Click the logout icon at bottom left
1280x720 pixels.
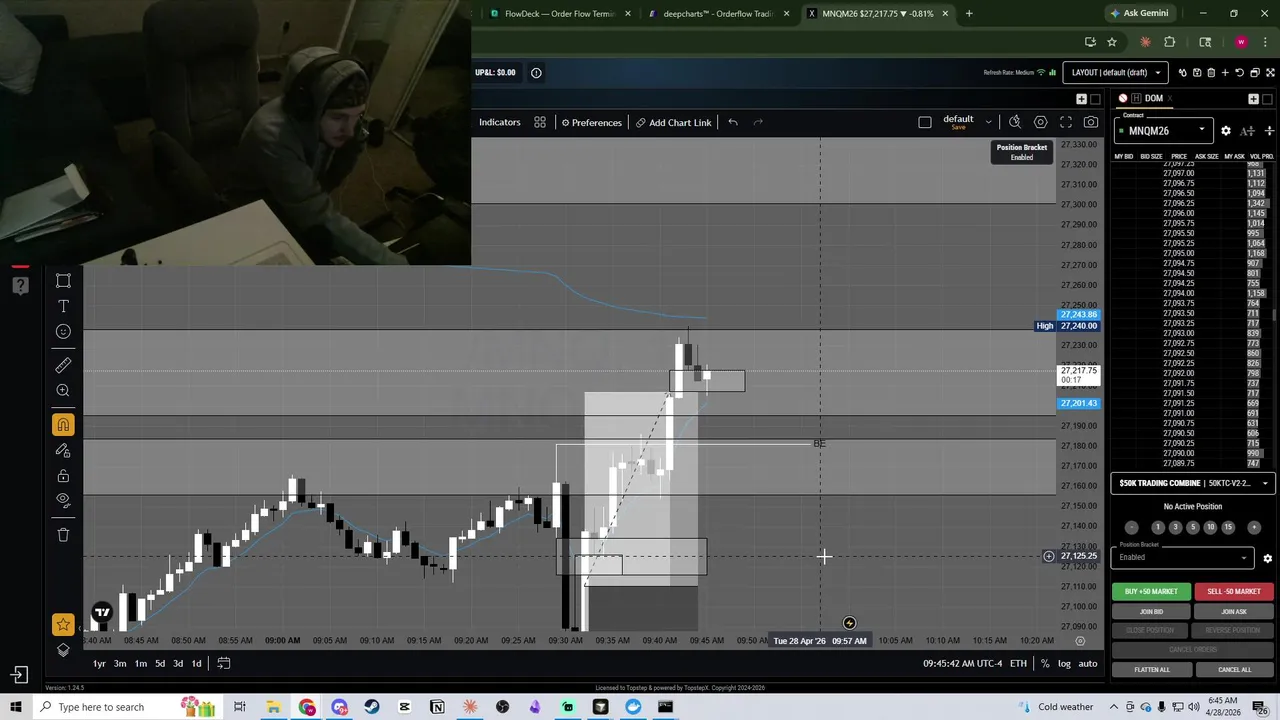[19, 675]
